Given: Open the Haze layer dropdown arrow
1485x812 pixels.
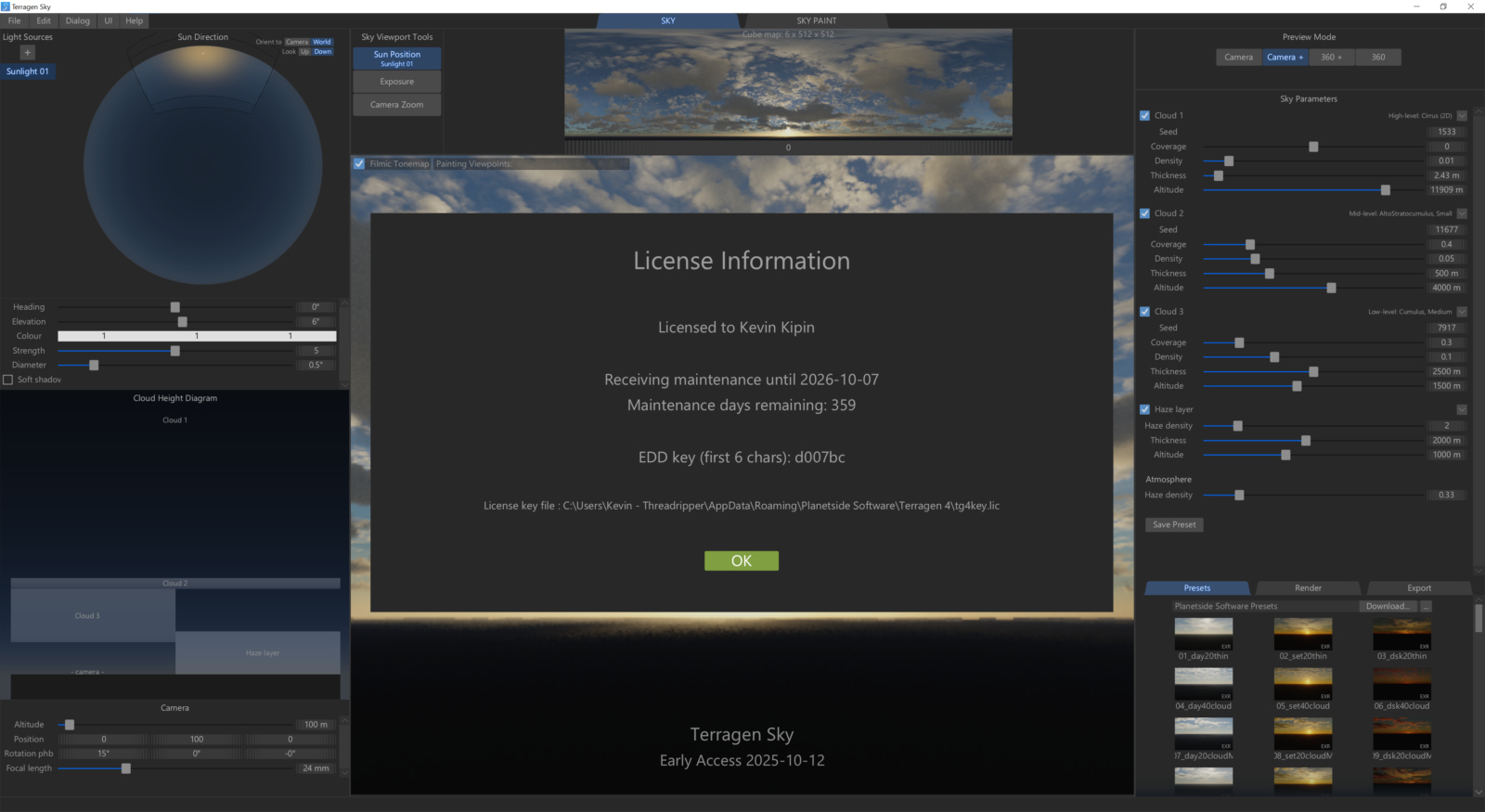Looking at the screenshot, I should coord(1462,409).
